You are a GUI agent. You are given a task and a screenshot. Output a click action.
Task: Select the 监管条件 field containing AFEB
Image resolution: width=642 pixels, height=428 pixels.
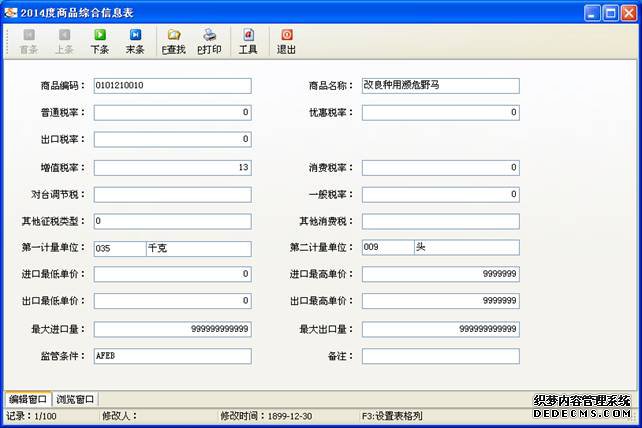click(x=171, y=356)
